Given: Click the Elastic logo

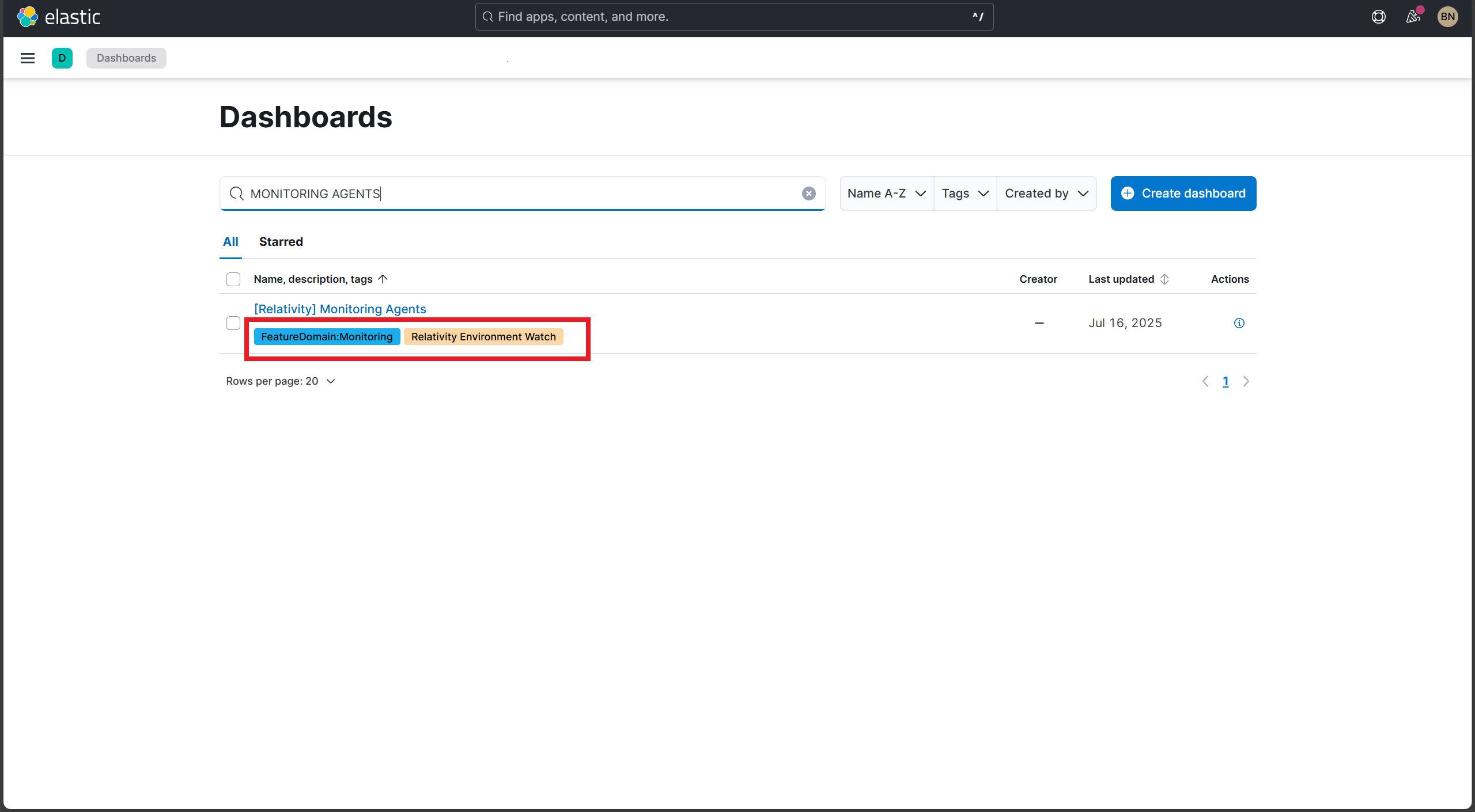Looking at the screenshot, I should tap(59, 17).
